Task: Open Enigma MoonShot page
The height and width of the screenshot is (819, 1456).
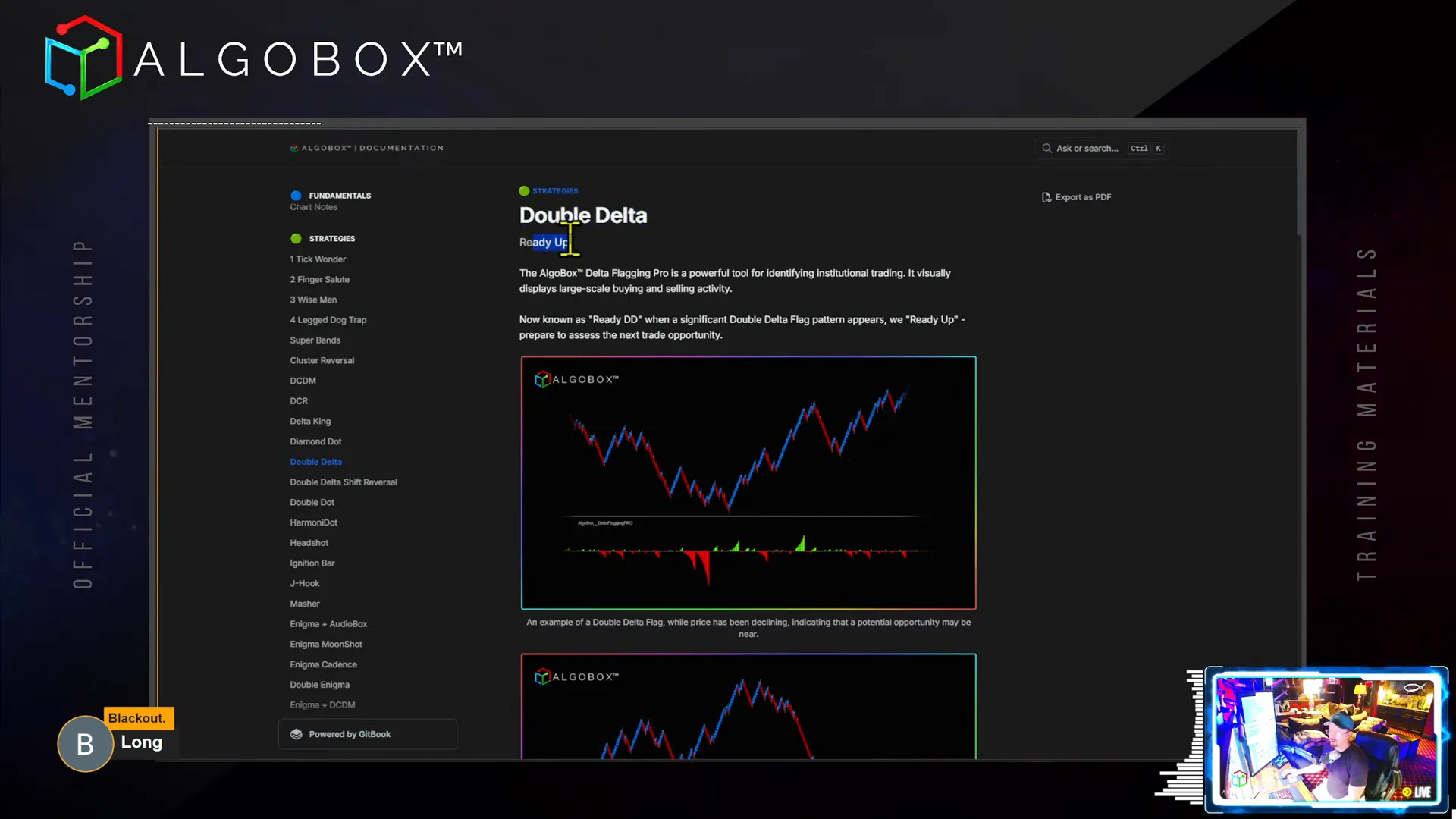Action: [325, 645]
